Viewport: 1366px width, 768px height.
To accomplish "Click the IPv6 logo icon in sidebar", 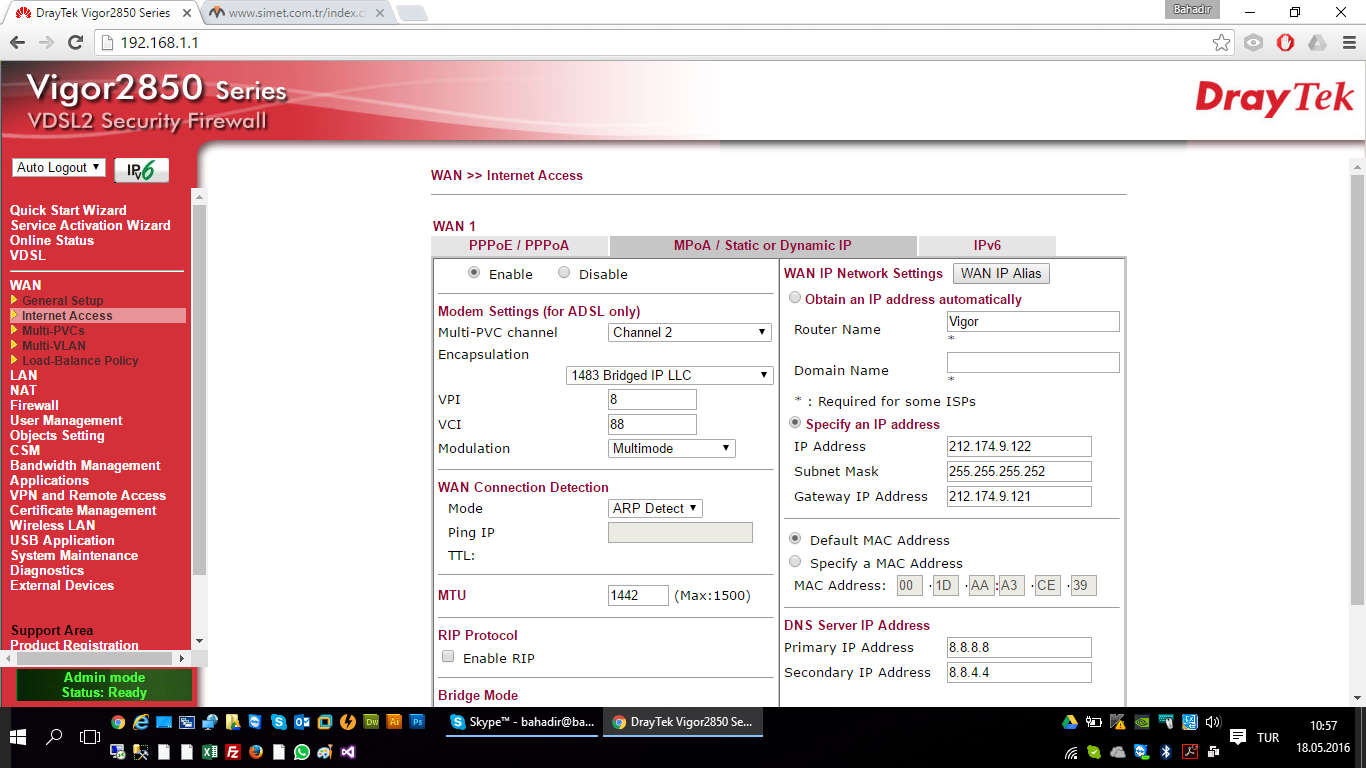I will [141, 170].
